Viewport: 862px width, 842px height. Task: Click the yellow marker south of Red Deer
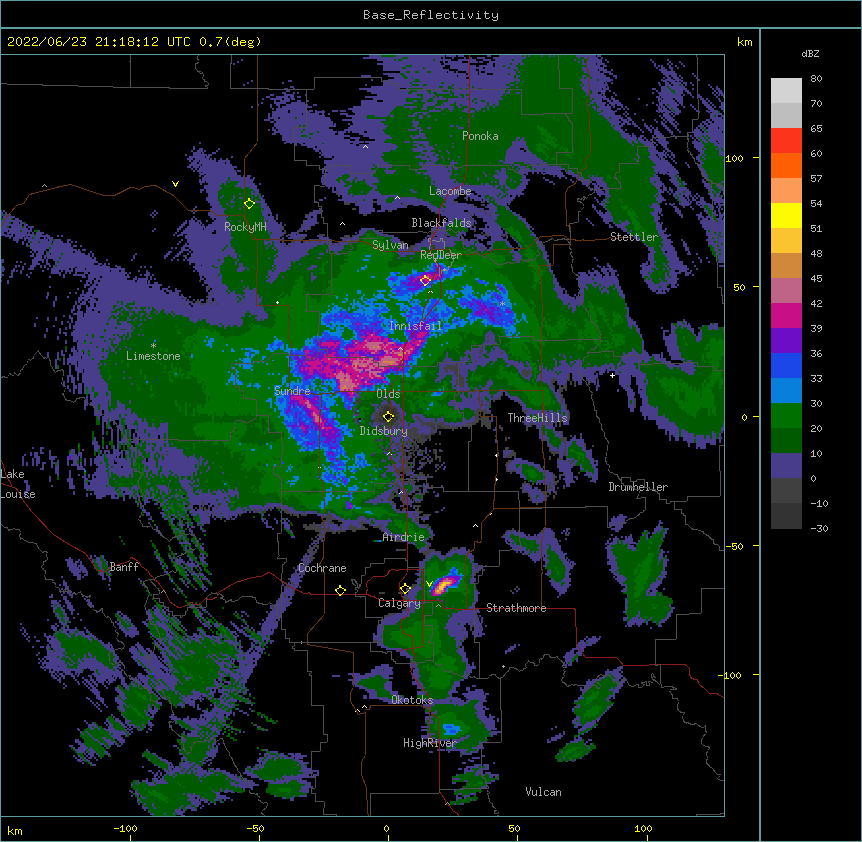(425, 281)
